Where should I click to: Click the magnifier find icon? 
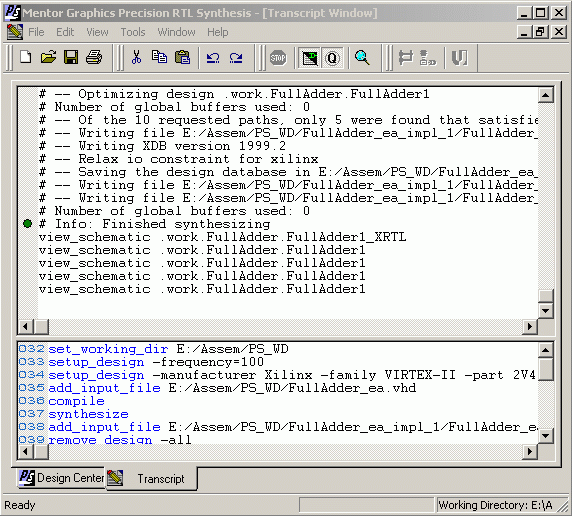(x=362, y=58)
